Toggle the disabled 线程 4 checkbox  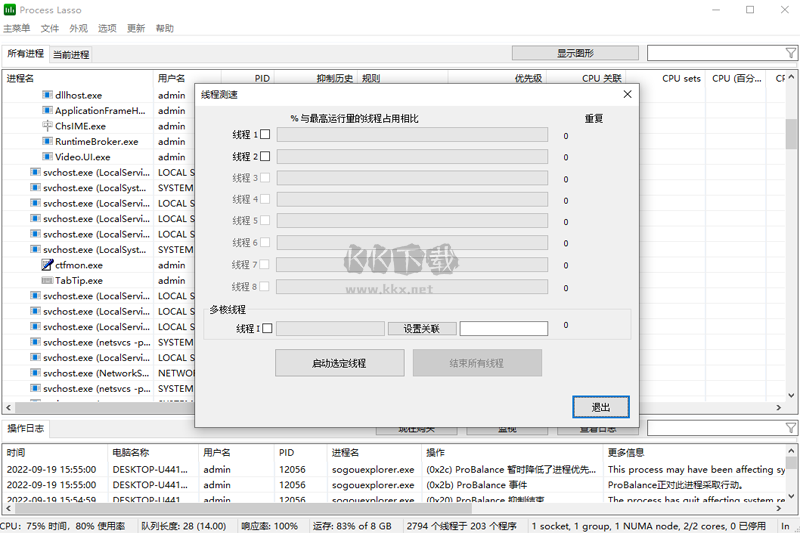tap(265, 199)
